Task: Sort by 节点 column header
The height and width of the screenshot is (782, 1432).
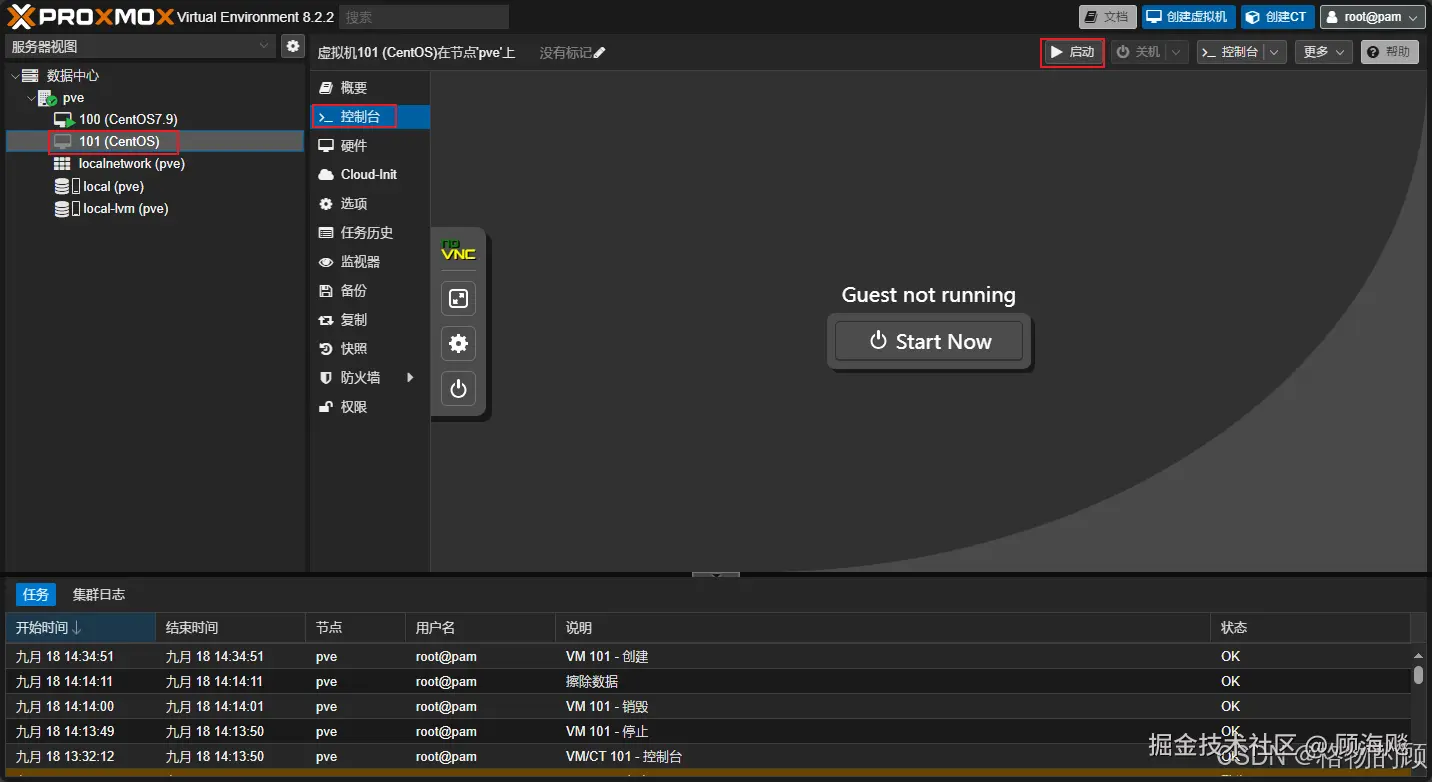Action: pyautogui.click(x=355, y=628)
